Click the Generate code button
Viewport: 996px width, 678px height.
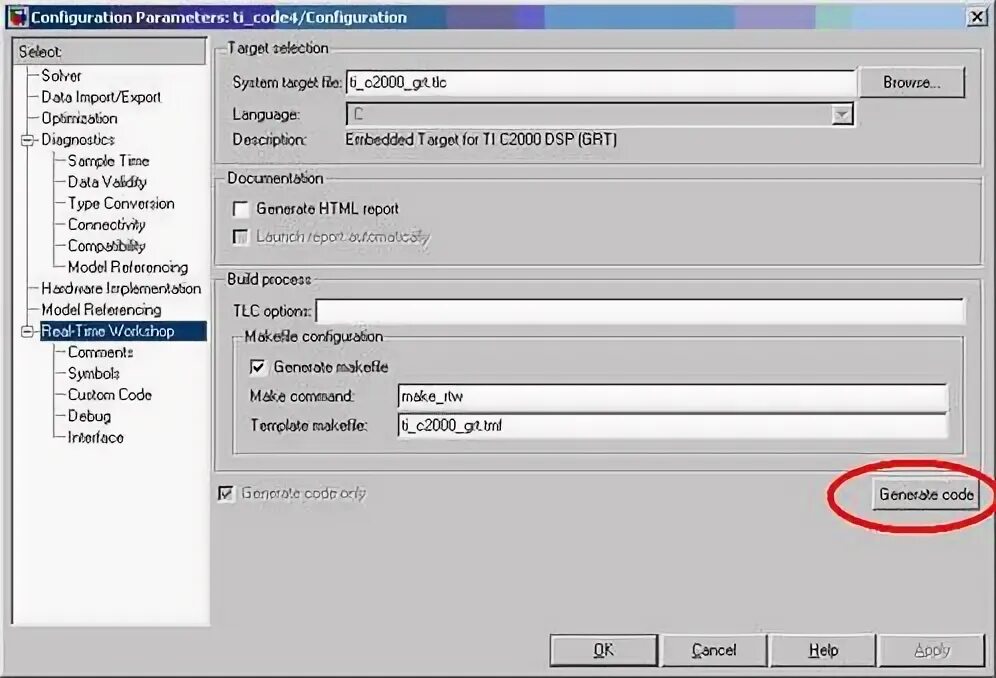[926, 494]
